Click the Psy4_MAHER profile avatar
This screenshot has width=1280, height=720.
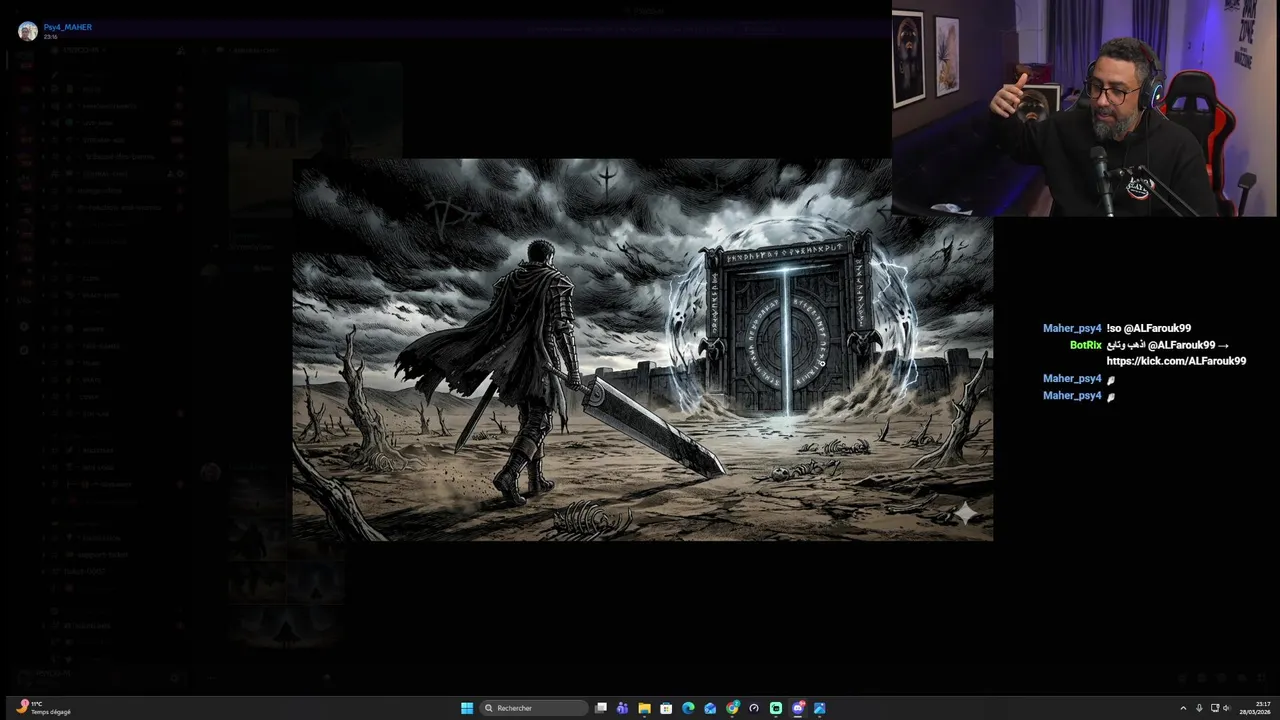[x=28, y=31]
